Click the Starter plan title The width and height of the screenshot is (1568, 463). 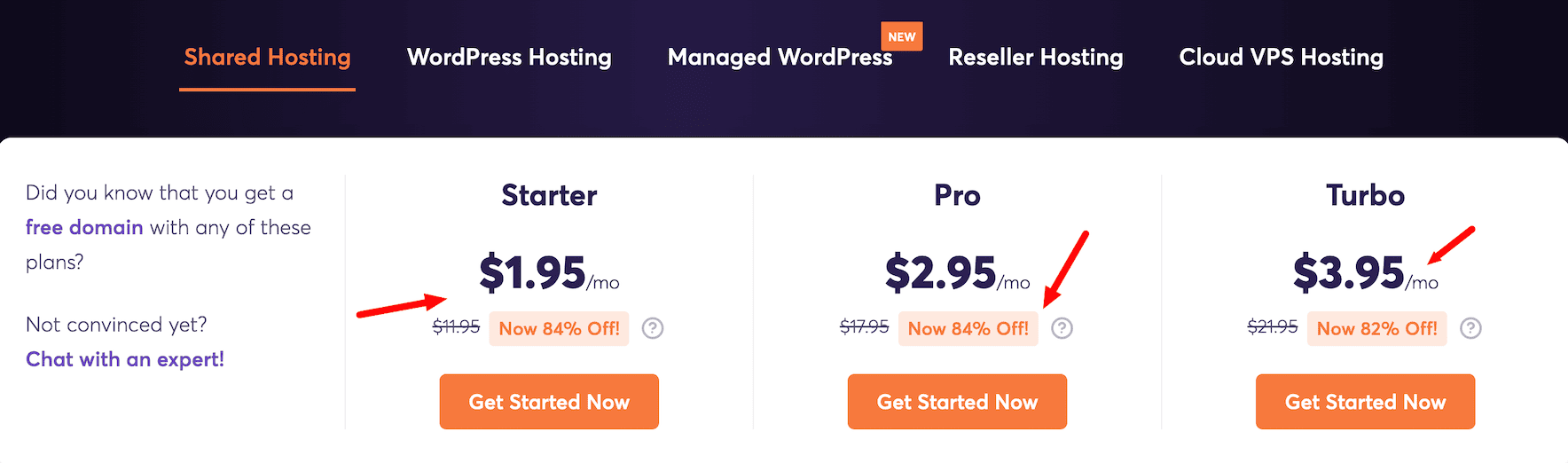pyautogui.click(x=549, y=195)
